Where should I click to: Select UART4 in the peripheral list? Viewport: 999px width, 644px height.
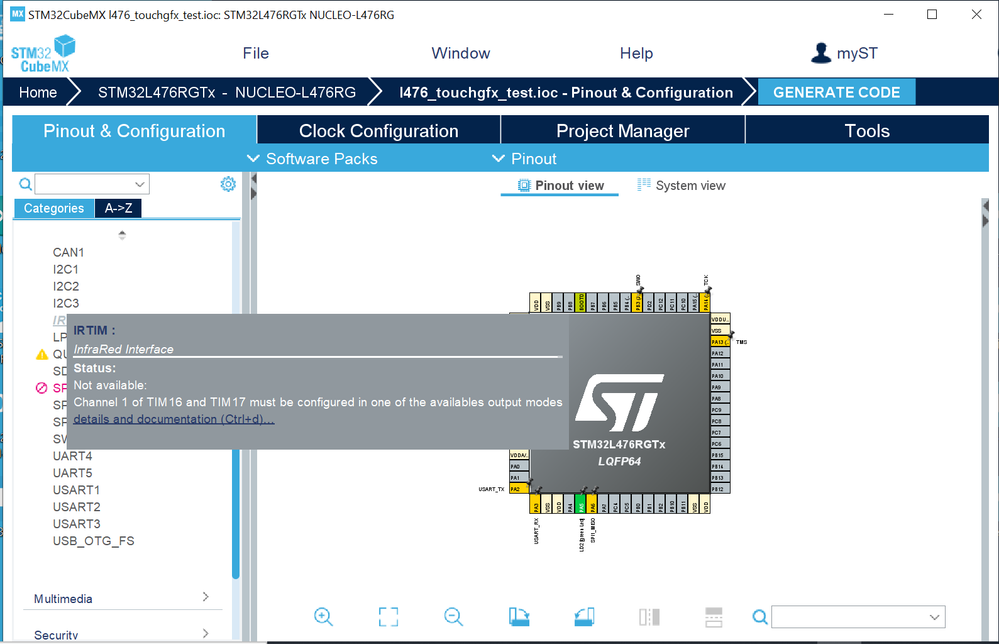[x=73, y=456]
